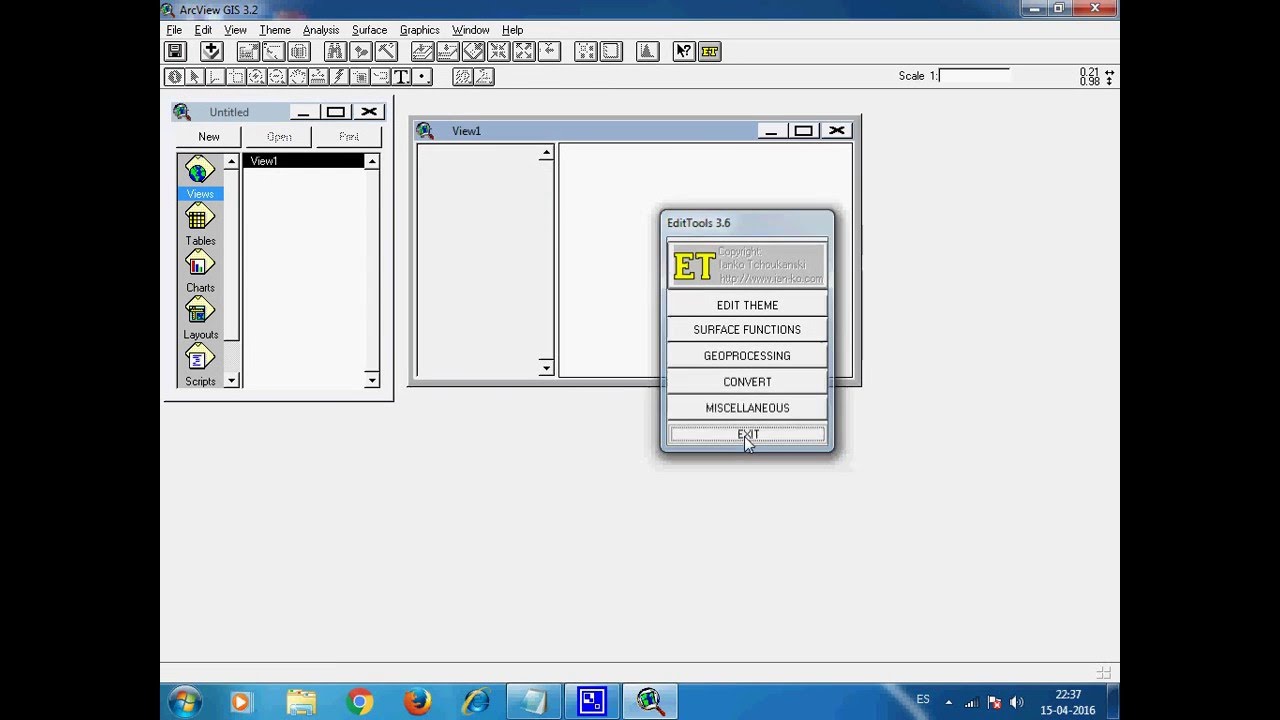The image size is (1280, 720).
Task: Click up arrow of View1 legend scrollbar
Action: pos(546,153)
